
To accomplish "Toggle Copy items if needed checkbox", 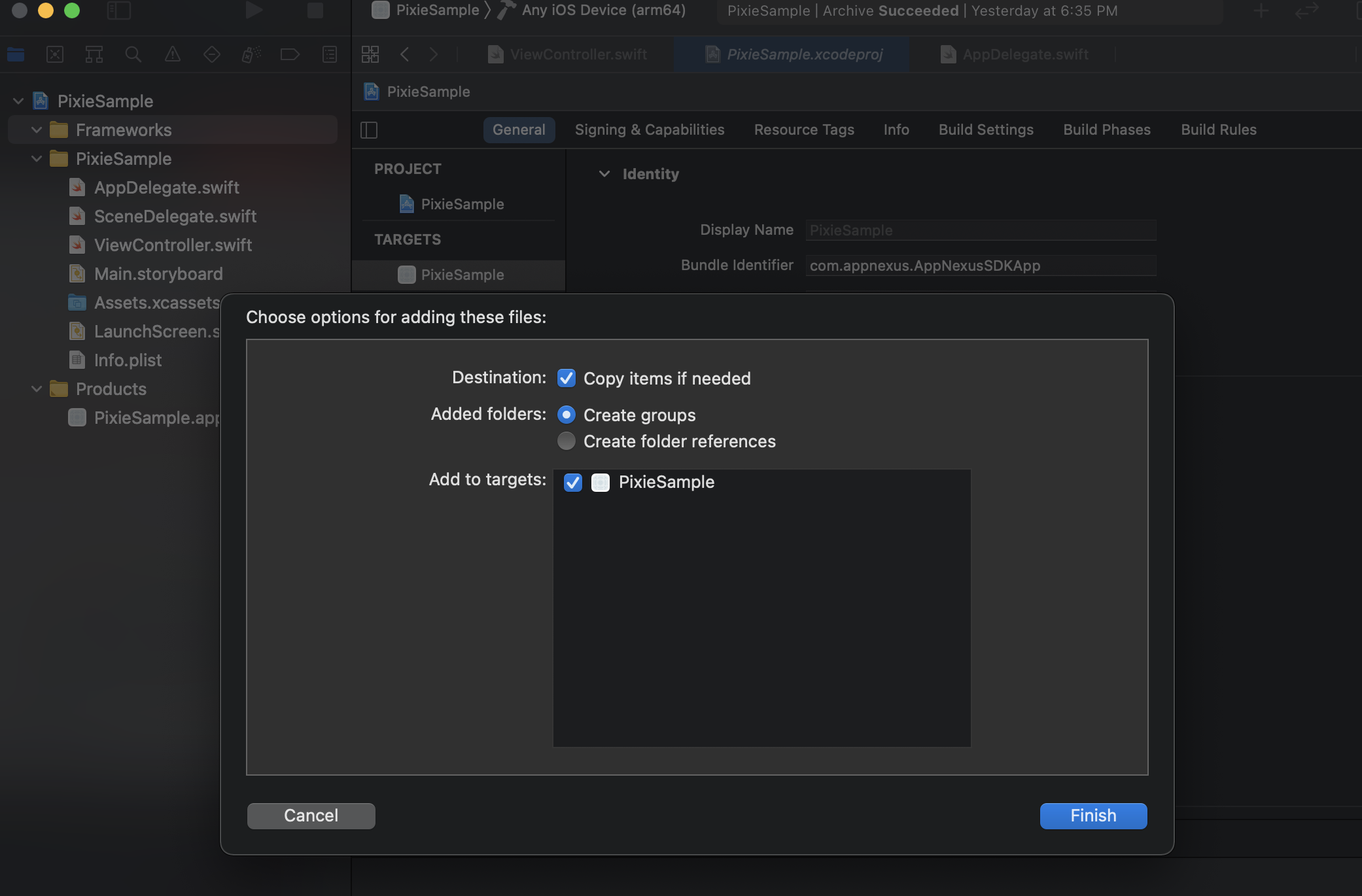I will click(566, 378).
